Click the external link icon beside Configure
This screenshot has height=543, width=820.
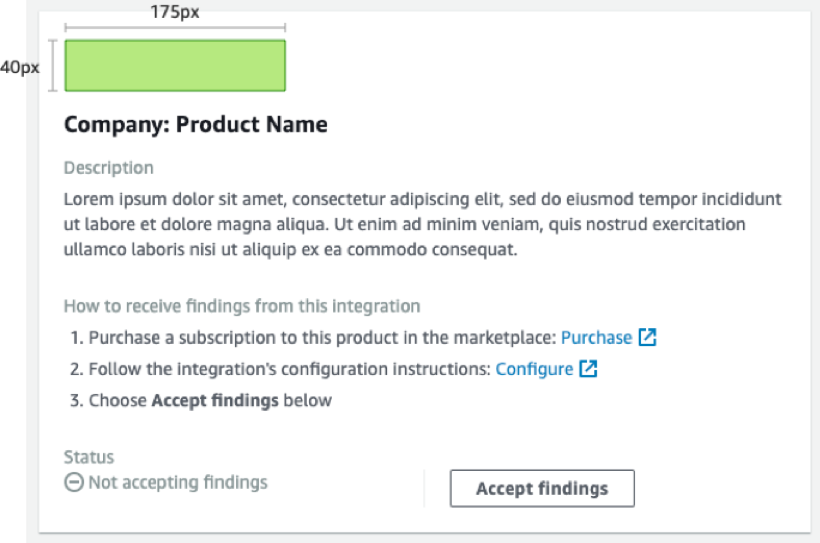(x=589, y=369)
